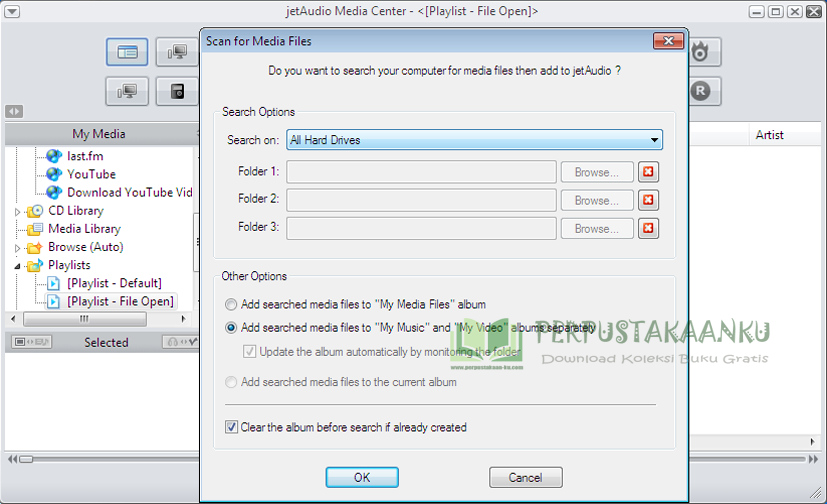Image resolution: width=827 pixels, height=504 pixels.
Task: Toggle clear the album before search checkbox
Action: point(231,427)
